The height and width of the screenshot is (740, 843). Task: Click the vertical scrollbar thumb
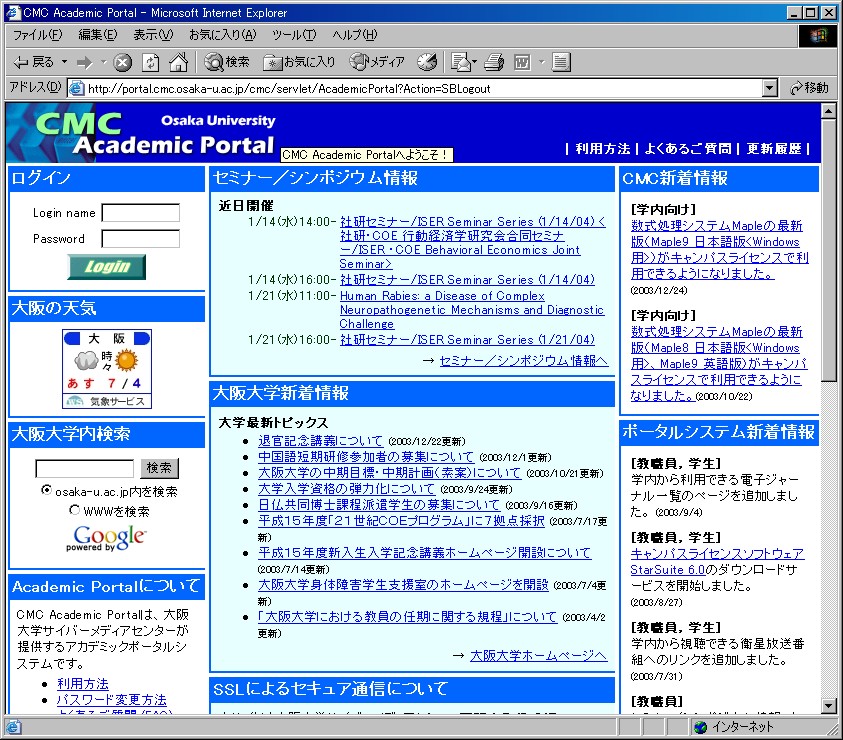point(828,251)
